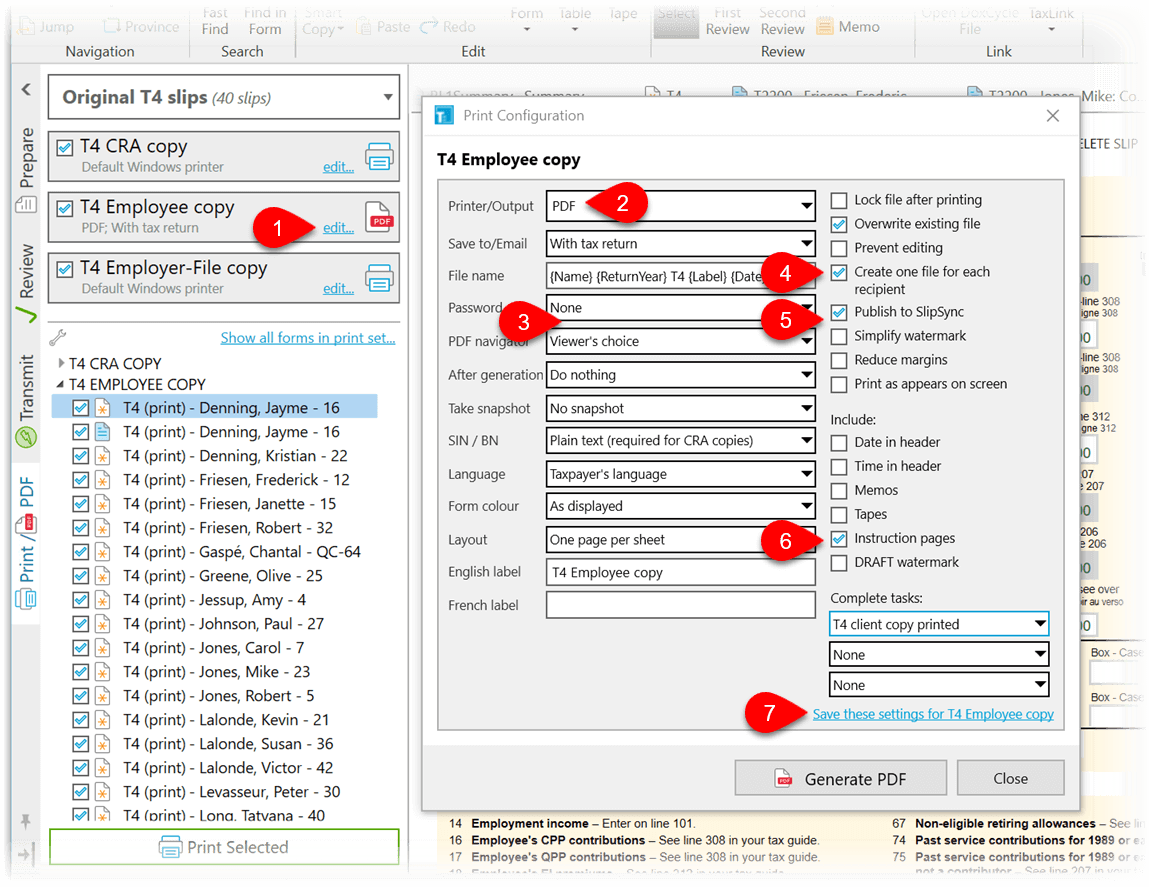
Task: Click the form icon for Denning, Kristian - 22
Action: tap(103, 456)
